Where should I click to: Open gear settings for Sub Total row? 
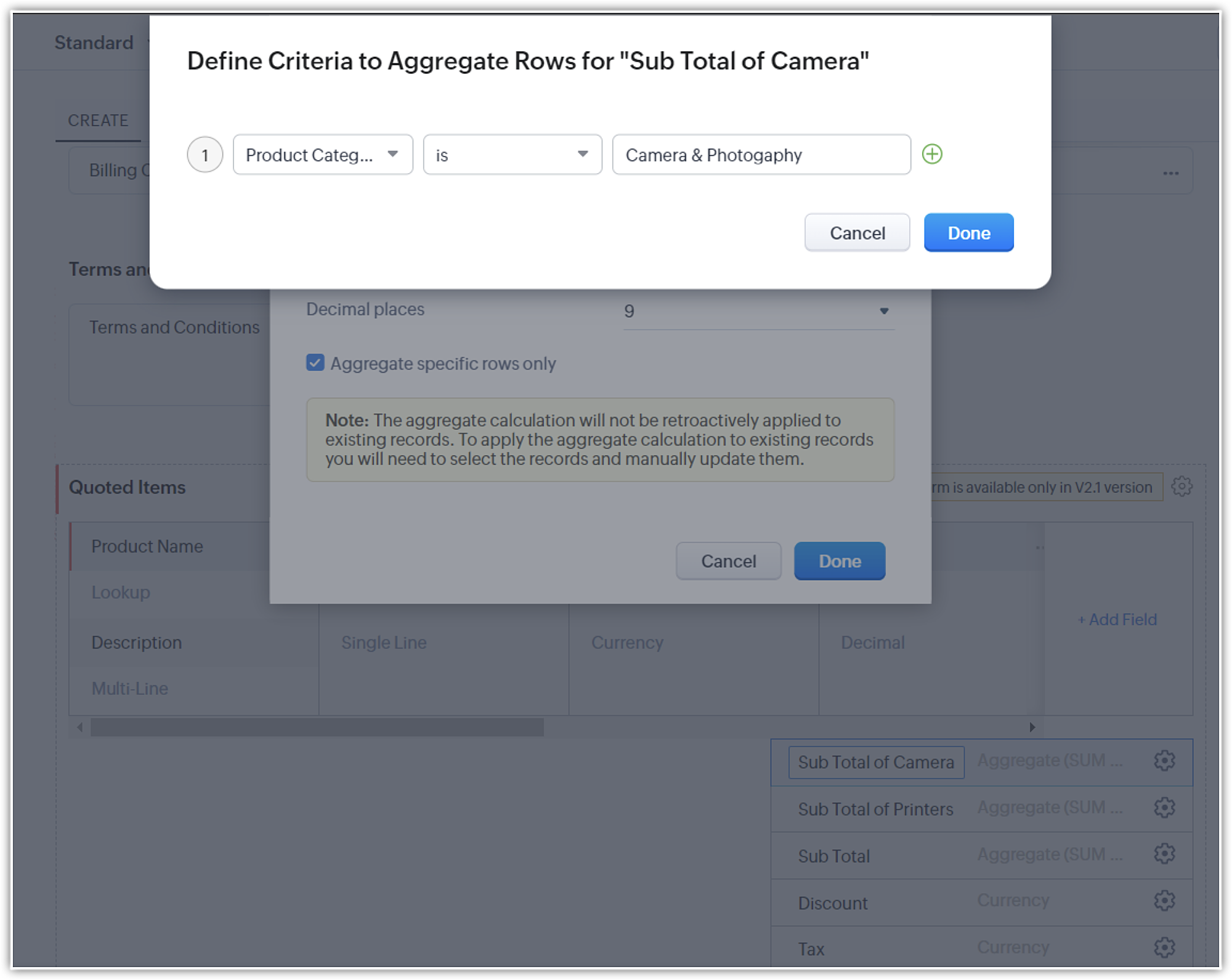coord(1164,854)
